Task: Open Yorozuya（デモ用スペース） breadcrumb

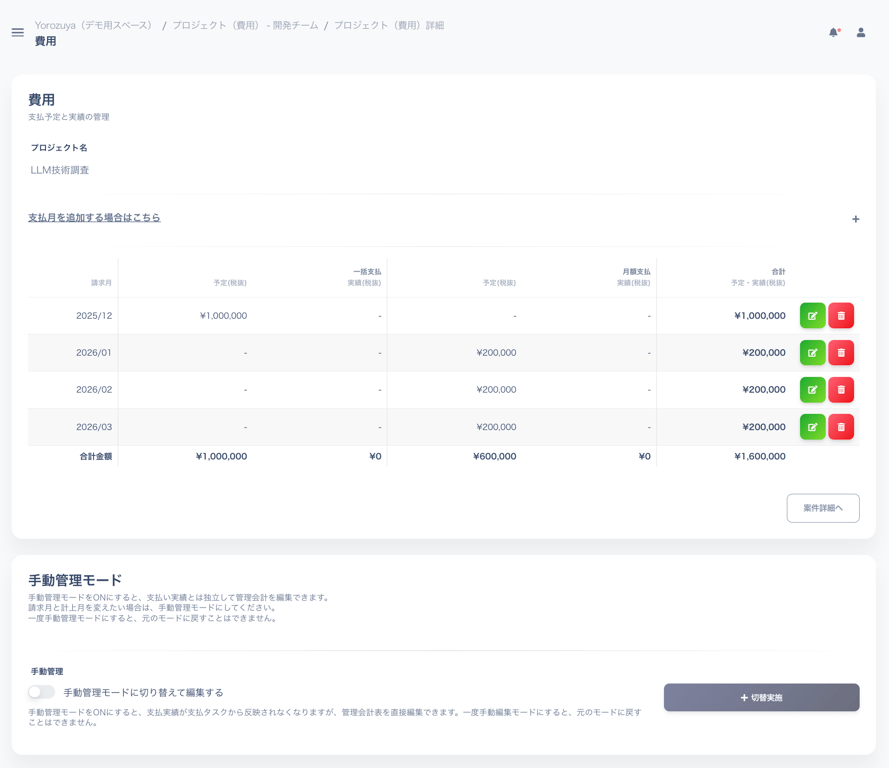Action: 94,26
